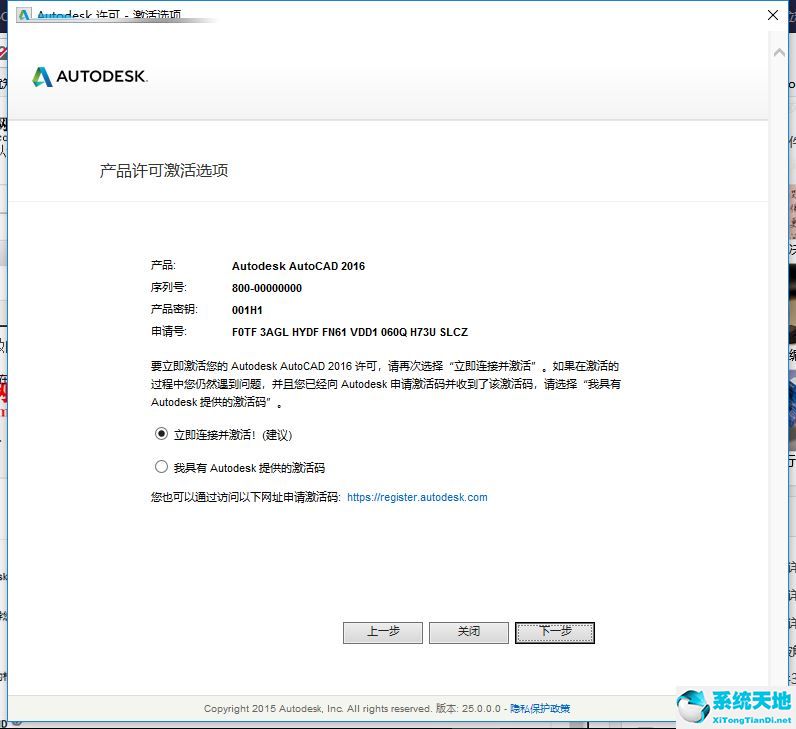Click the 产品密钥 label
796x729 pixels.
(174, 310)
